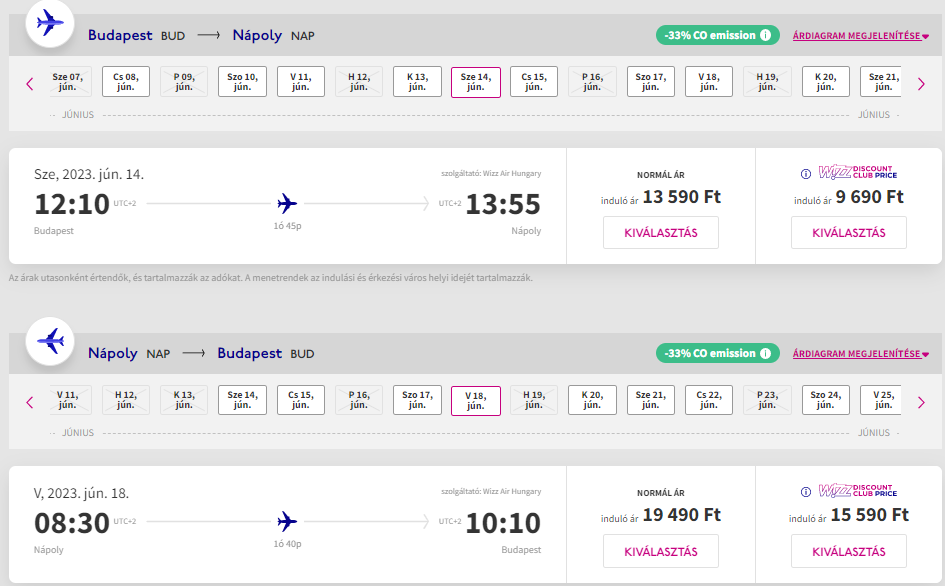Choose the discount club price 9 690 Ft

(x=848, y=233)
